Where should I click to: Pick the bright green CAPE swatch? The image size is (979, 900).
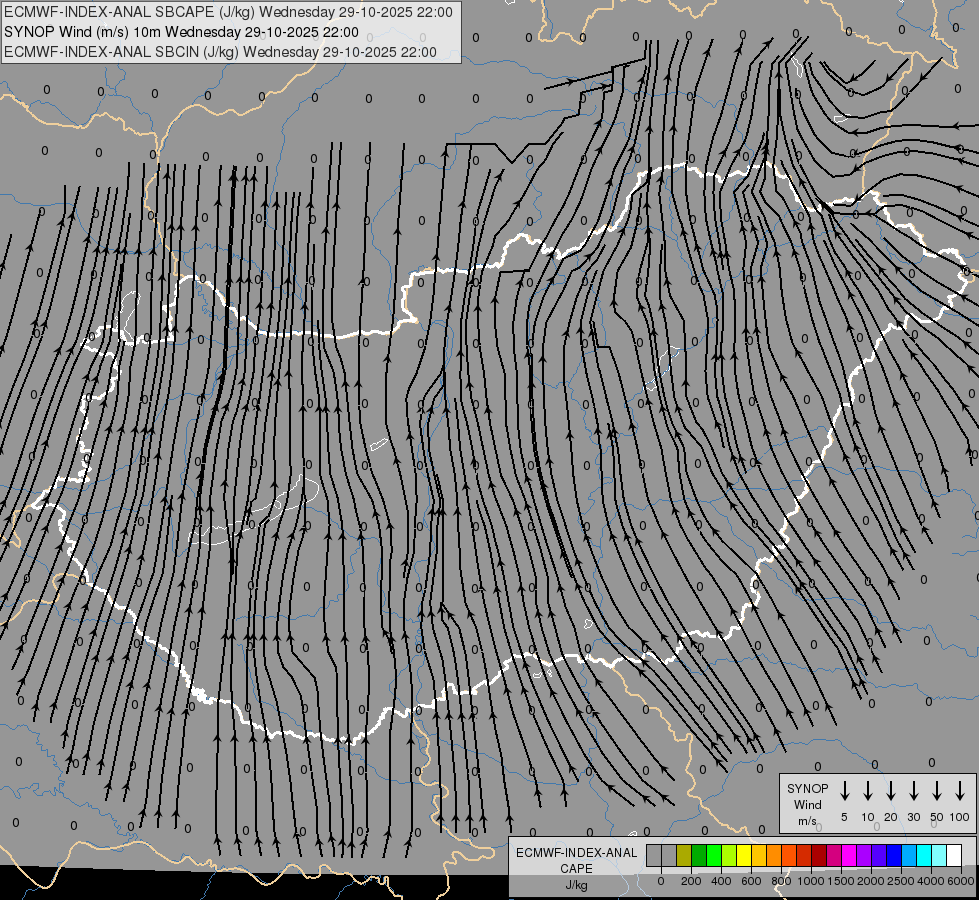coord(714,856)
